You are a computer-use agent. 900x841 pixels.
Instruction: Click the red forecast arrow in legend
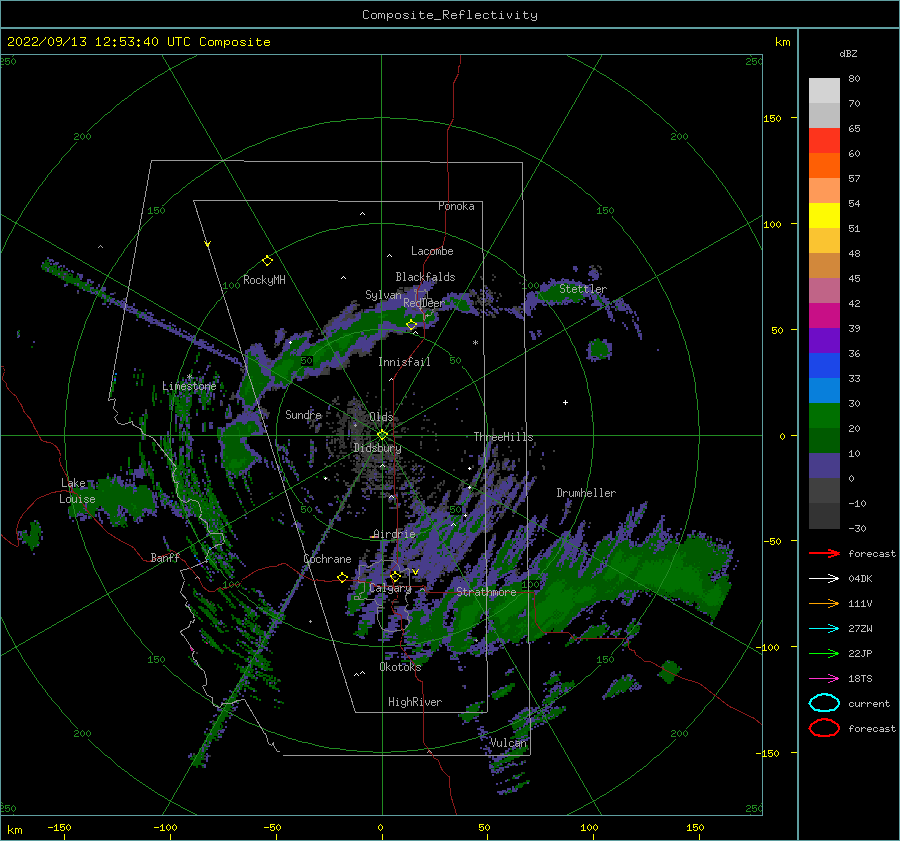click(824, 553)
